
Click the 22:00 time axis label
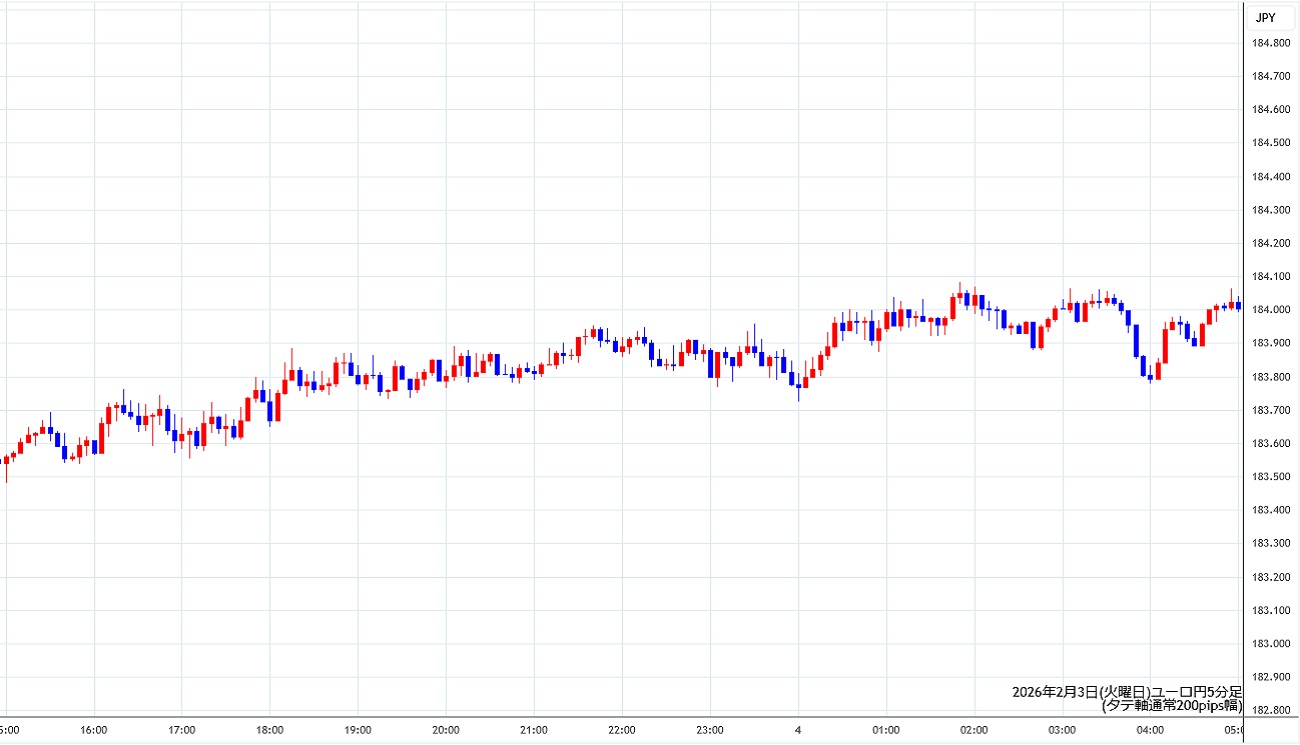tap(622, 730)
